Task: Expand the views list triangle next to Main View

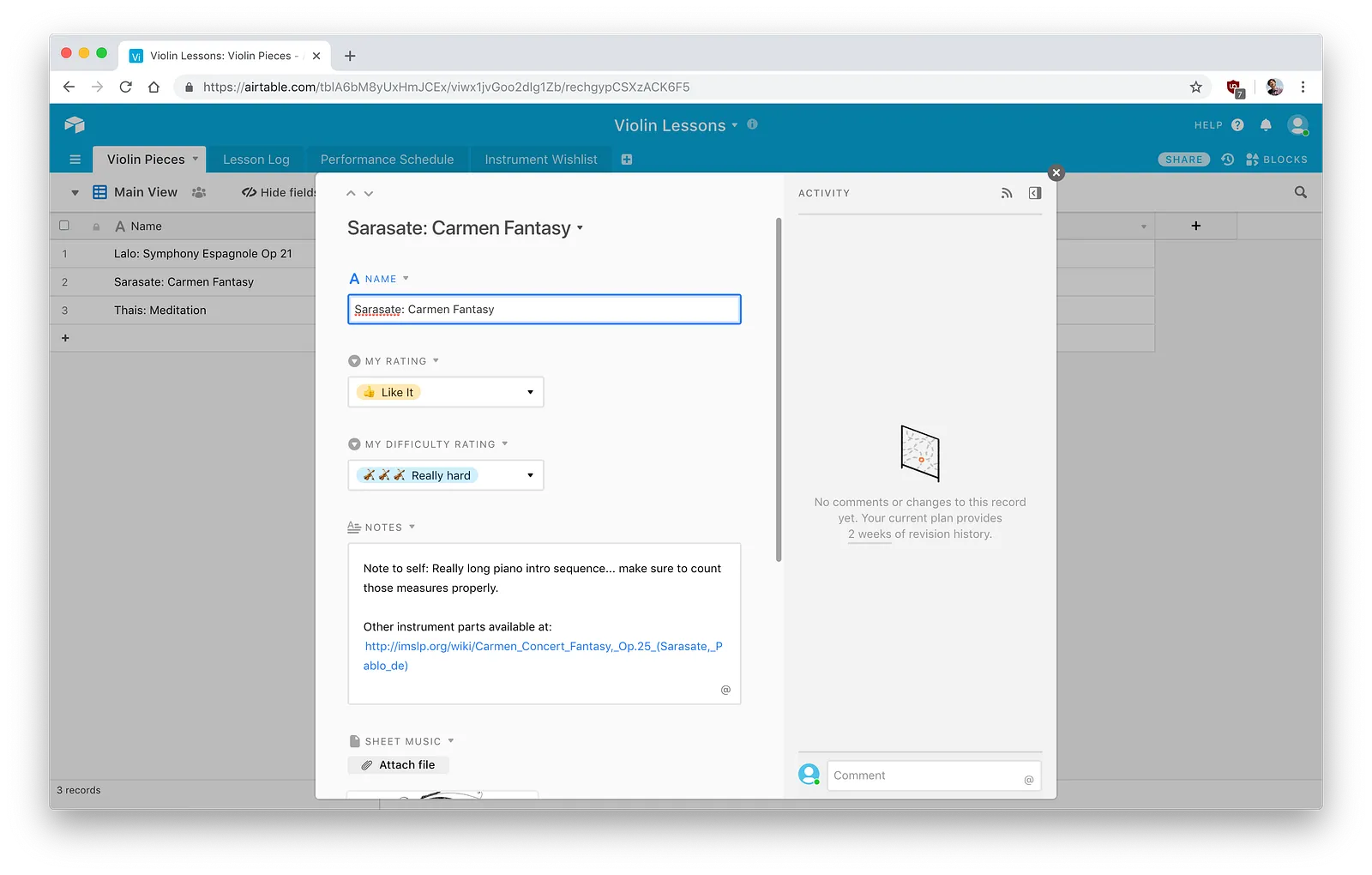Action: (x=75, y=193)
